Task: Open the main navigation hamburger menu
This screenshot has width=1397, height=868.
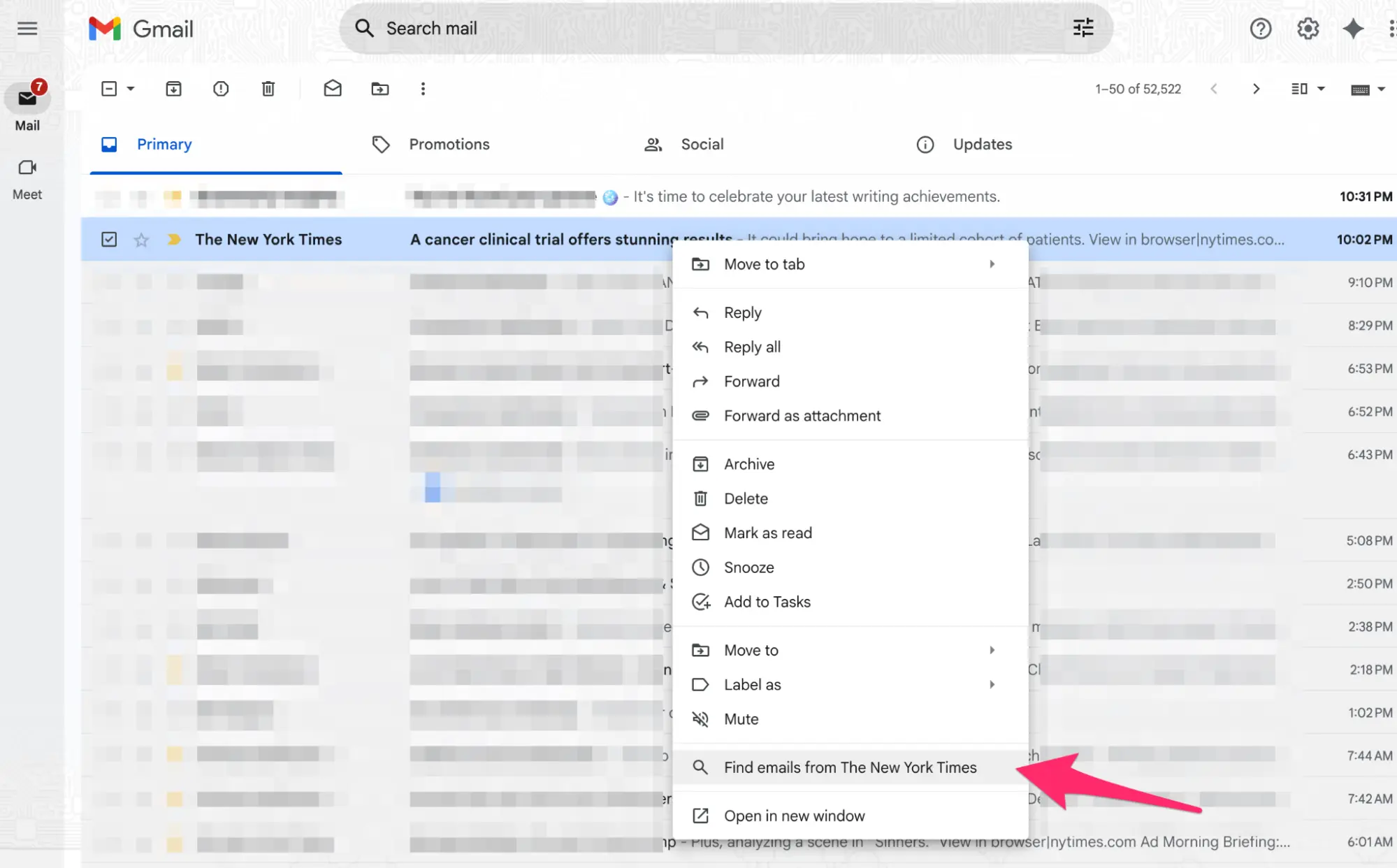Action: 27,29
